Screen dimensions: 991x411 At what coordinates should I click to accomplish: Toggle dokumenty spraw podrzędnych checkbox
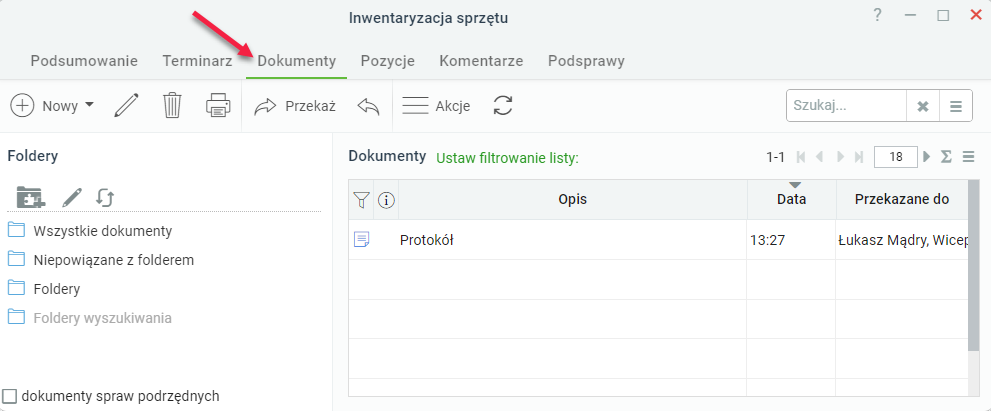tap(9, 396)
